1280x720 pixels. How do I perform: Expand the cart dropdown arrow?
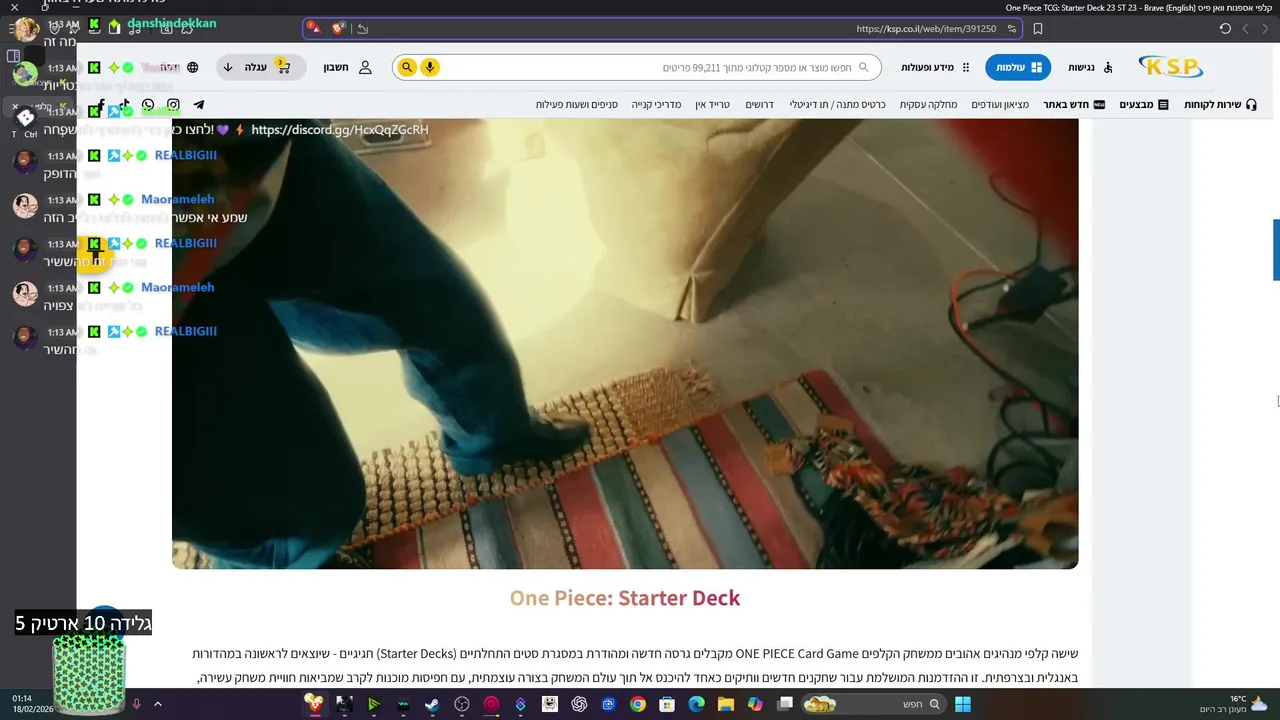point(228,67)
